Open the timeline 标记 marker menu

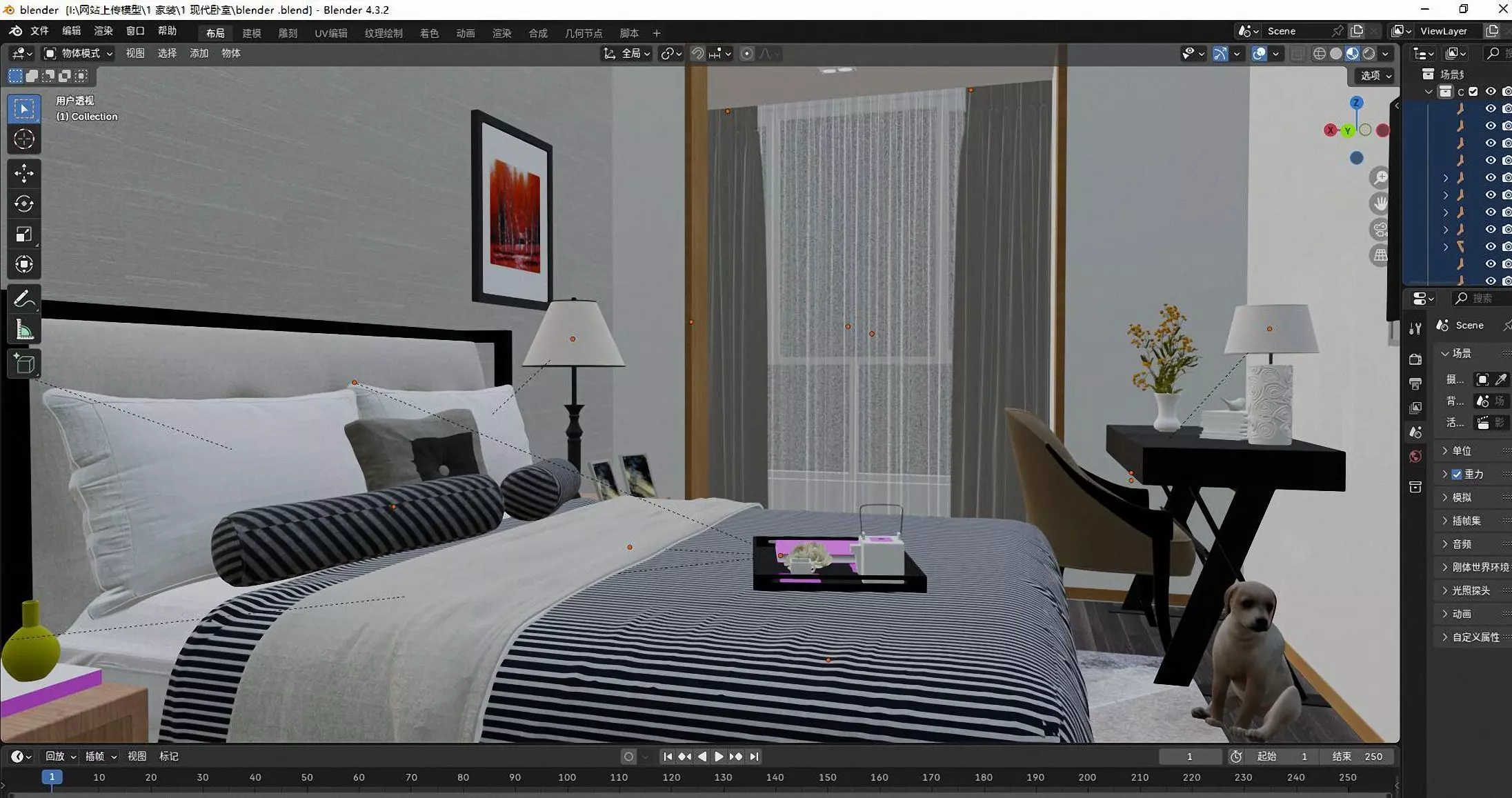point(169,757)
